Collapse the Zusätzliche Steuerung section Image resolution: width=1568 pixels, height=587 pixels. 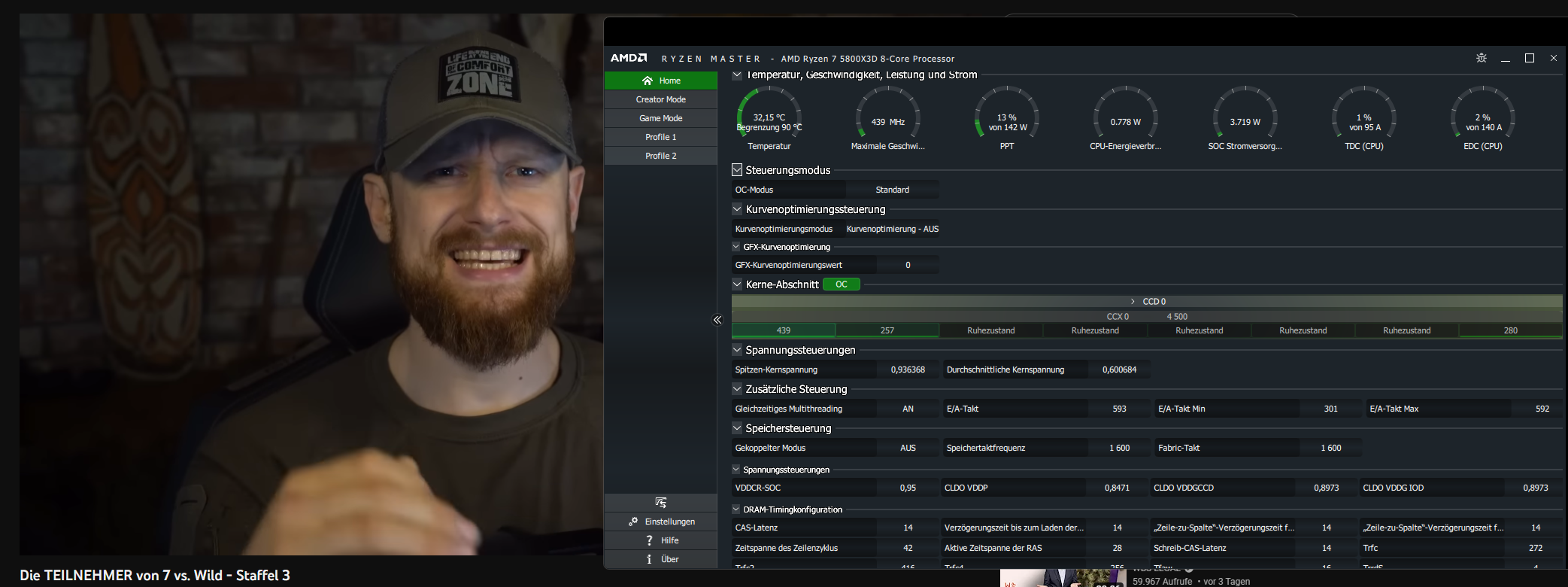pos(737,389)
